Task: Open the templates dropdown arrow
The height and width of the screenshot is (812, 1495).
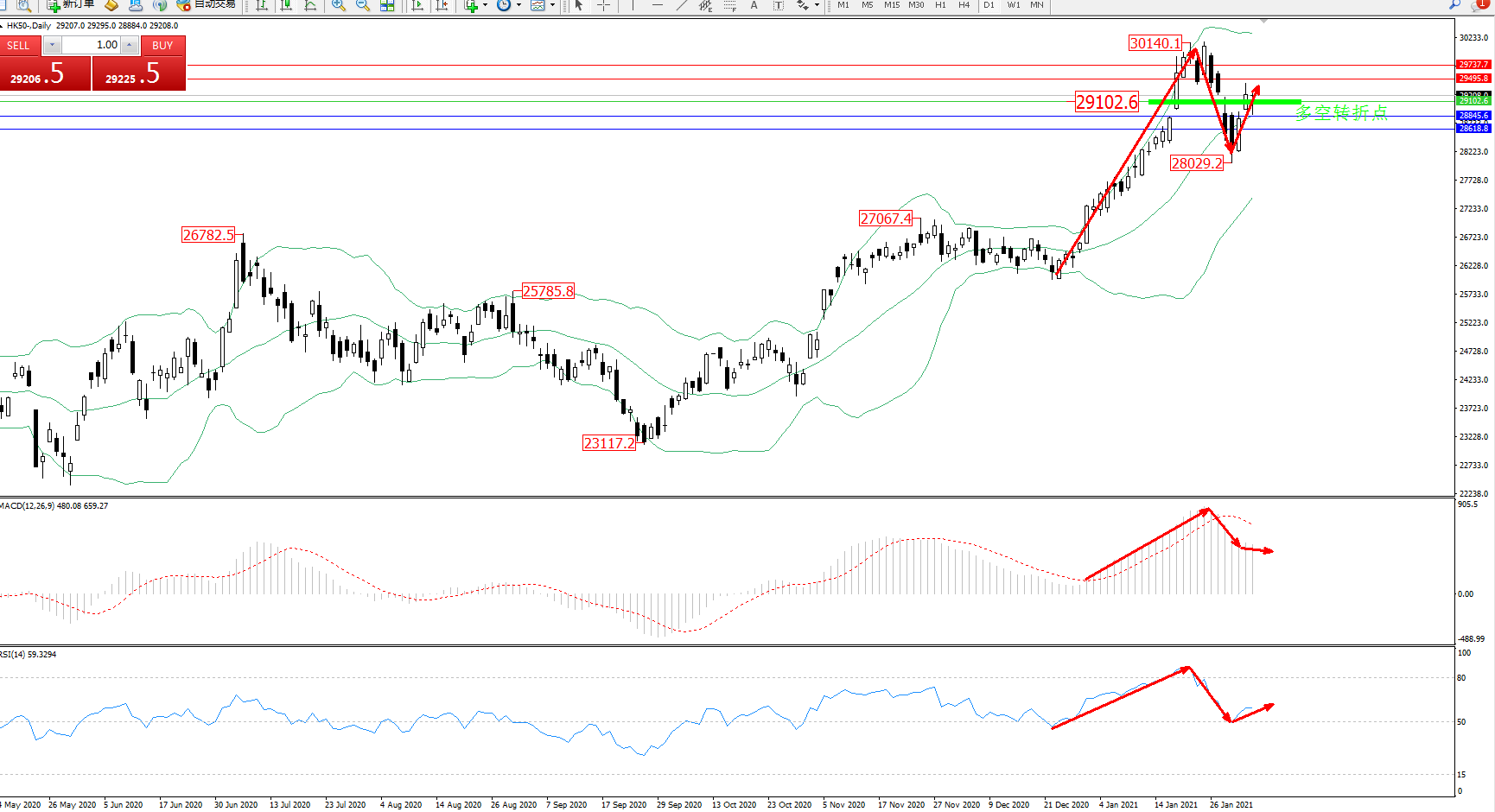Action: pyautogui.click(x=552, y=5)
